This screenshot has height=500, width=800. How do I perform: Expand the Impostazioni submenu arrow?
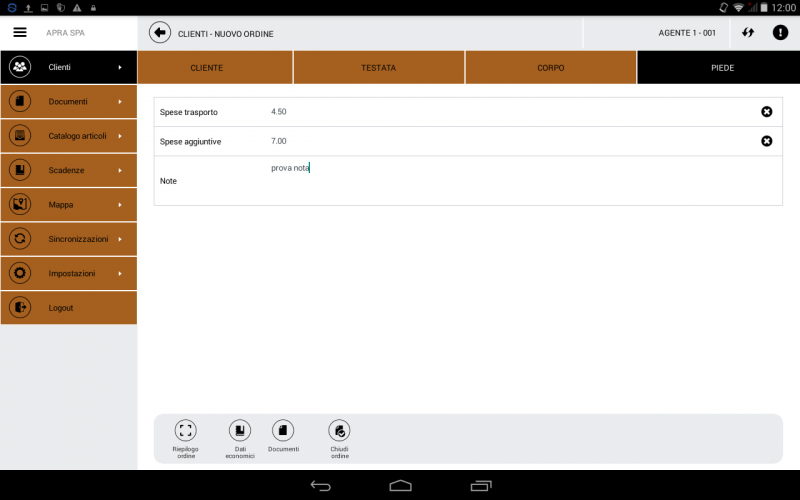click(x=120, y=273)
